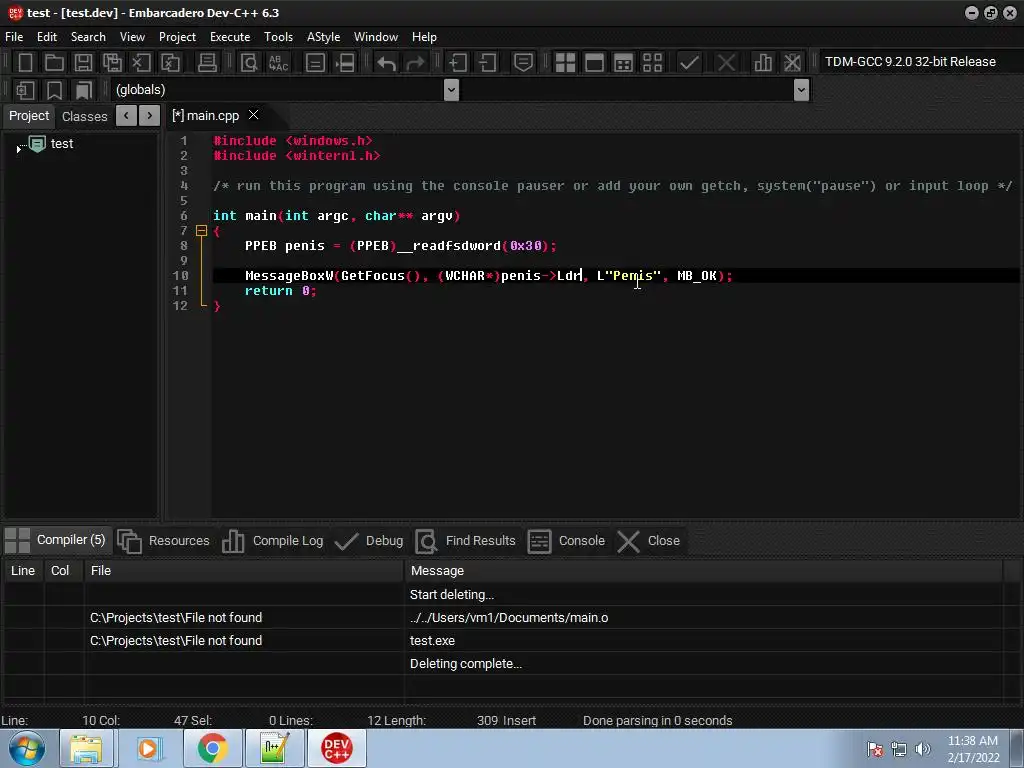Switch to the Compile Log tab

point(273,541)
